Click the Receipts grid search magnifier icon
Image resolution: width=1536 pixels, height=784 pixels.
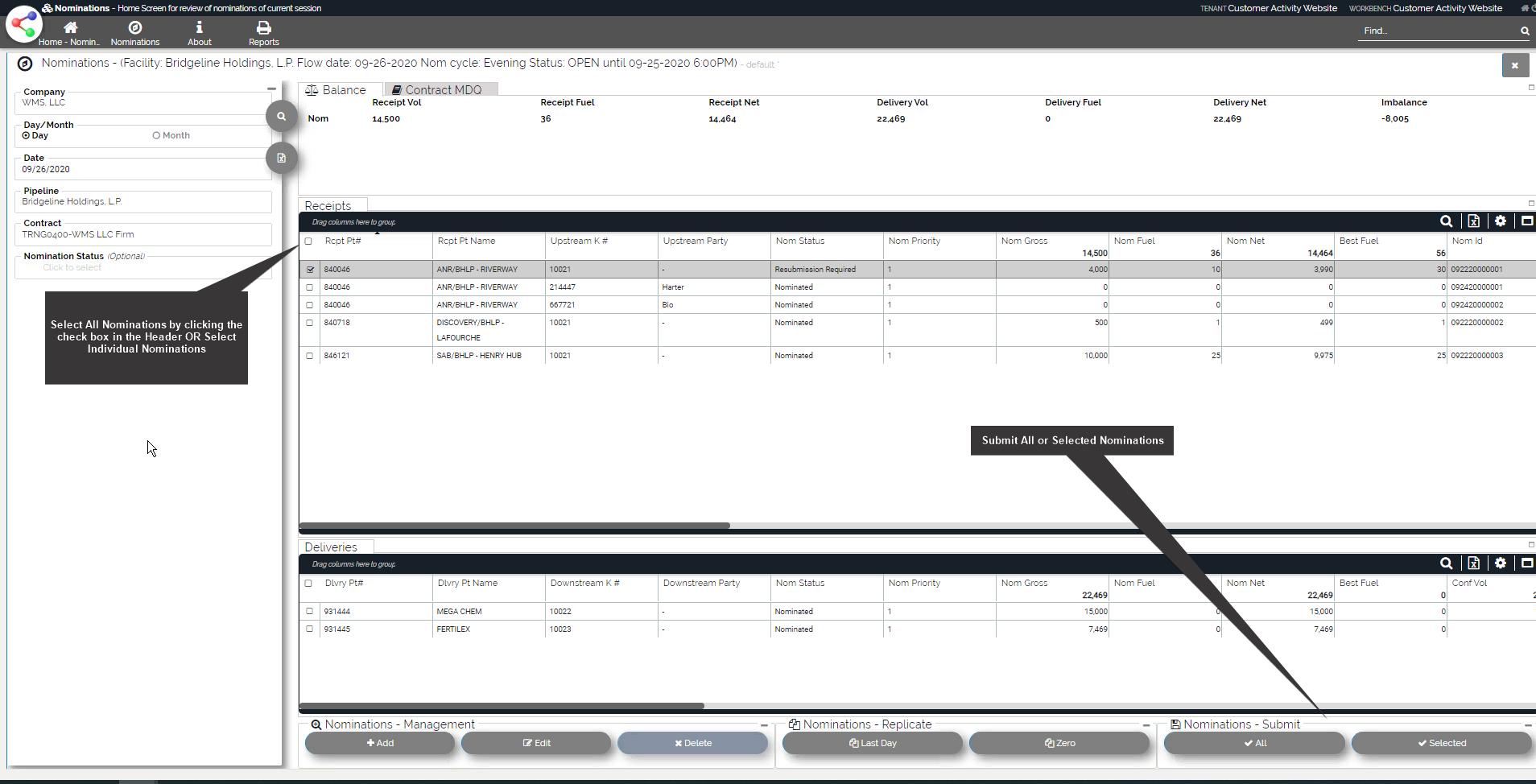(x=1446, y=221)
